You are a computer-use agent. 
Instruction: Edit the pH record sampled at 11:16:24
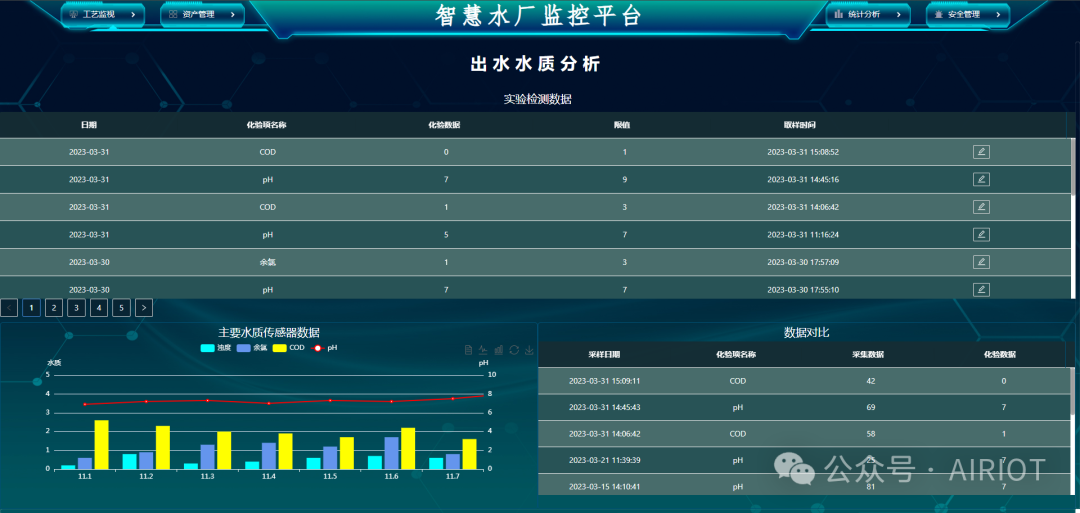[981, 234]
